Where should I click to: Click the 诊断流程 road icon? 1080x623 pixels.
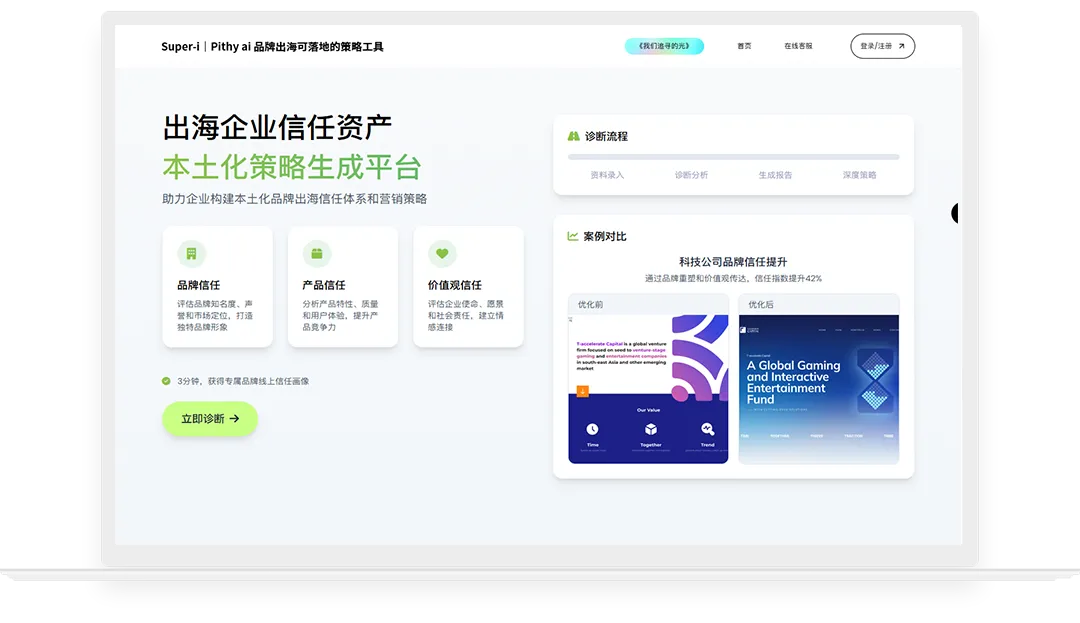click(x=574, y=136)
